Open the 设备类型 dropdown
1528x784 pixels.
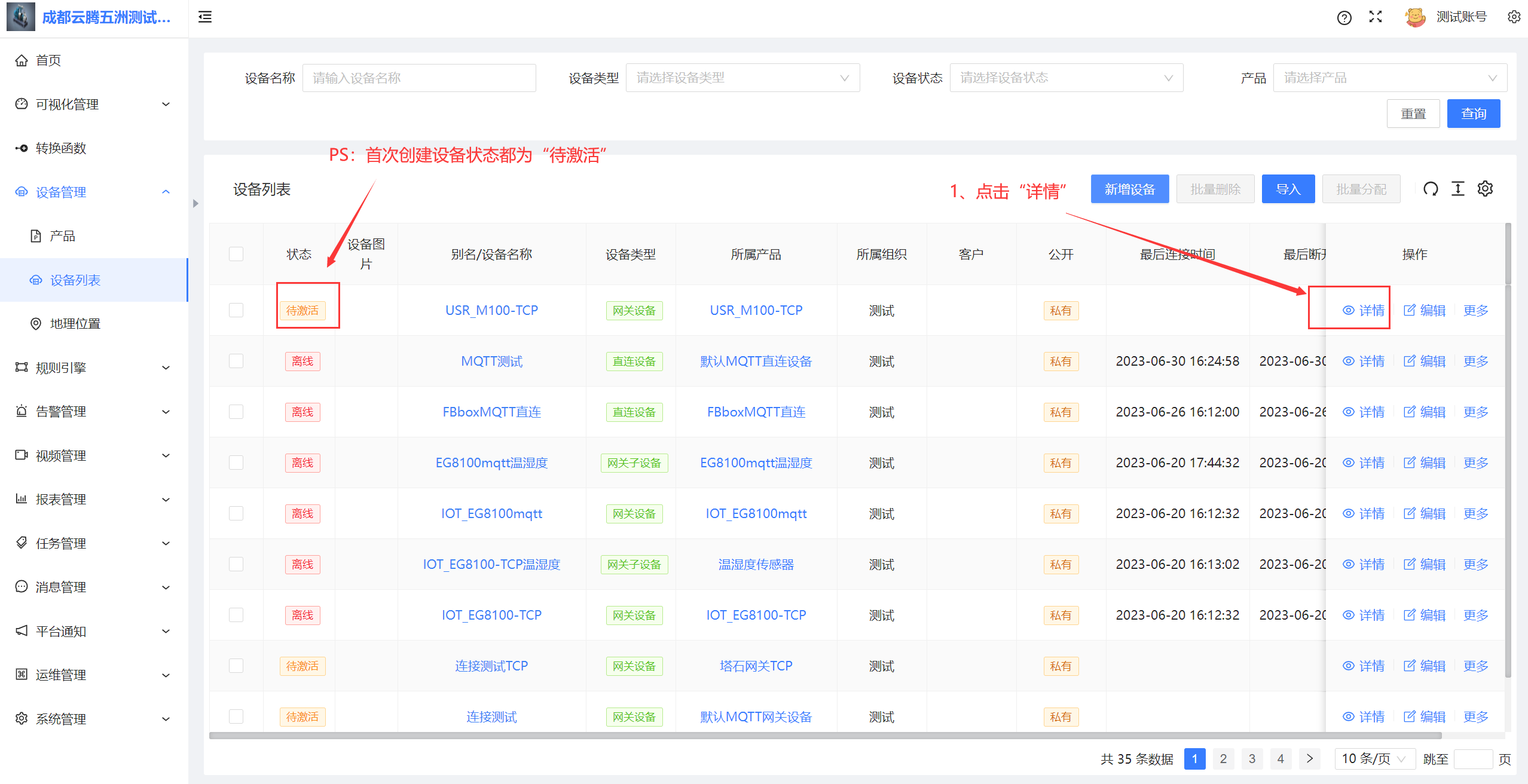pos(742,78)
